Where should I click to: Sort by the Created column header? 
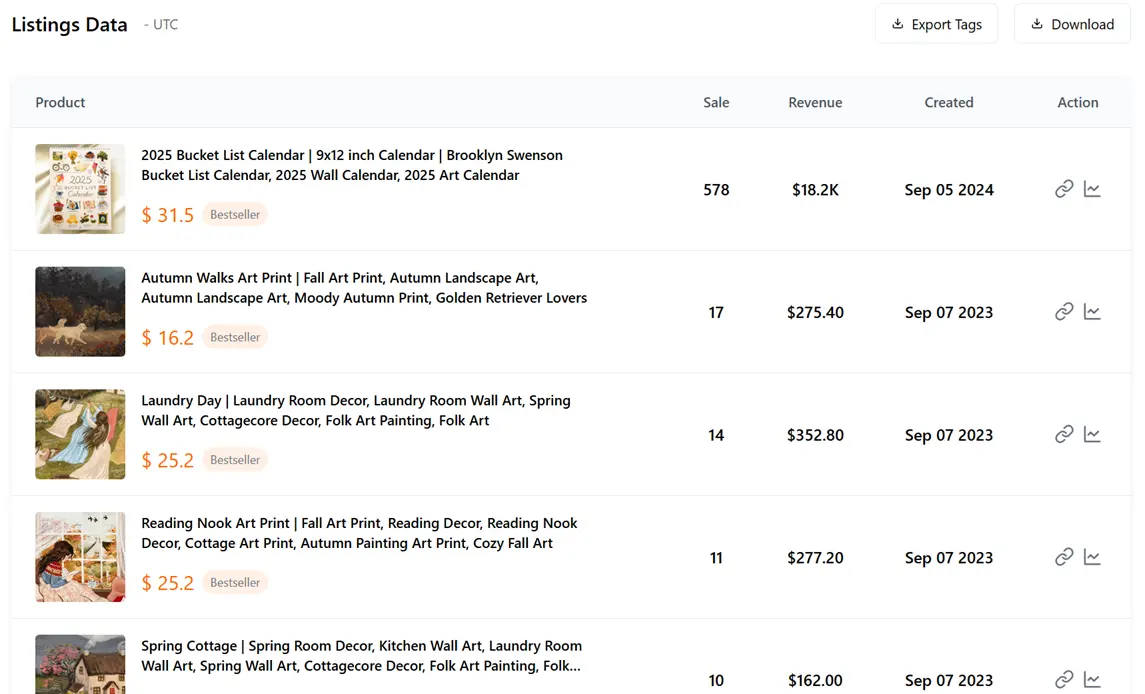click(949, 102)
